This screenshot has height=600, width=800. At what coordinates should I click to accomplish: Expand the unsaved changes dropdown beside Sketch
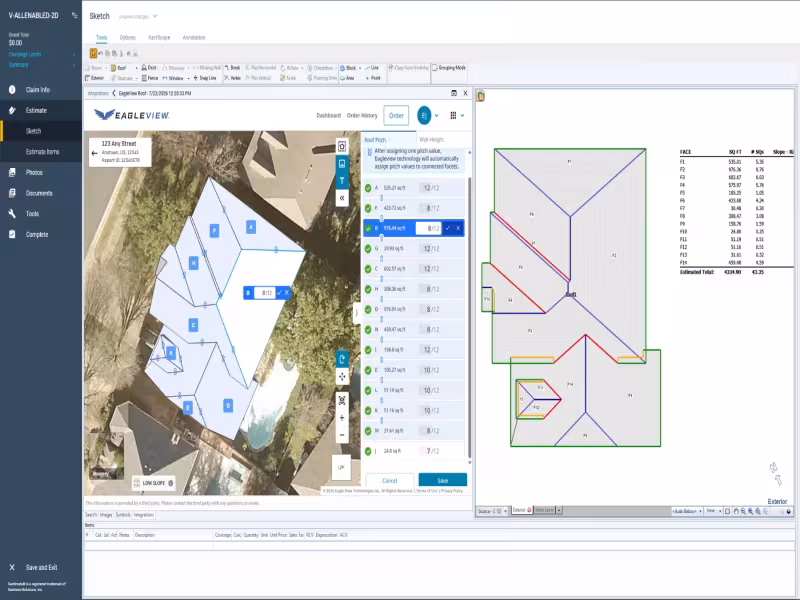(155, 16)
